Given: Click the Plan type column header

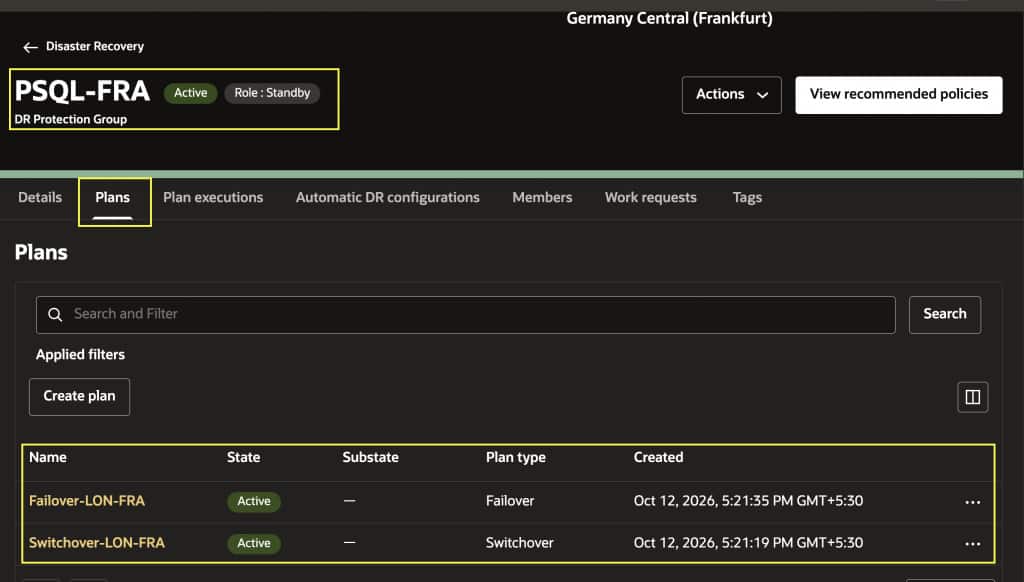Looking at the screenshot, I should coord(516,457).
